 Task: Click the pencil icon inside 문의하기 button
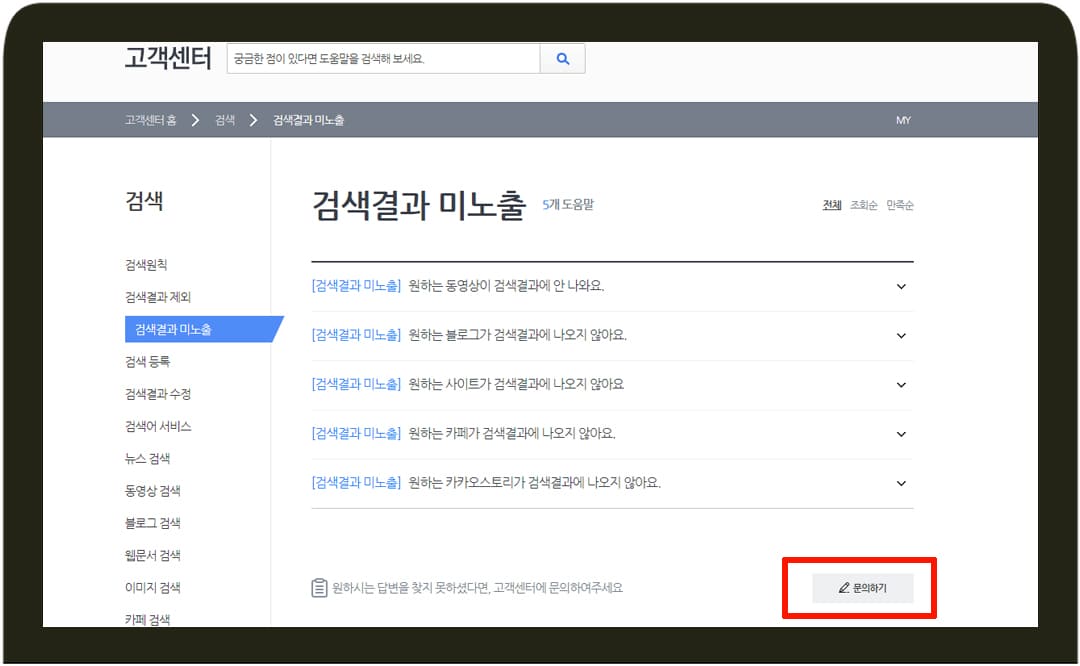tap(843, 588)
